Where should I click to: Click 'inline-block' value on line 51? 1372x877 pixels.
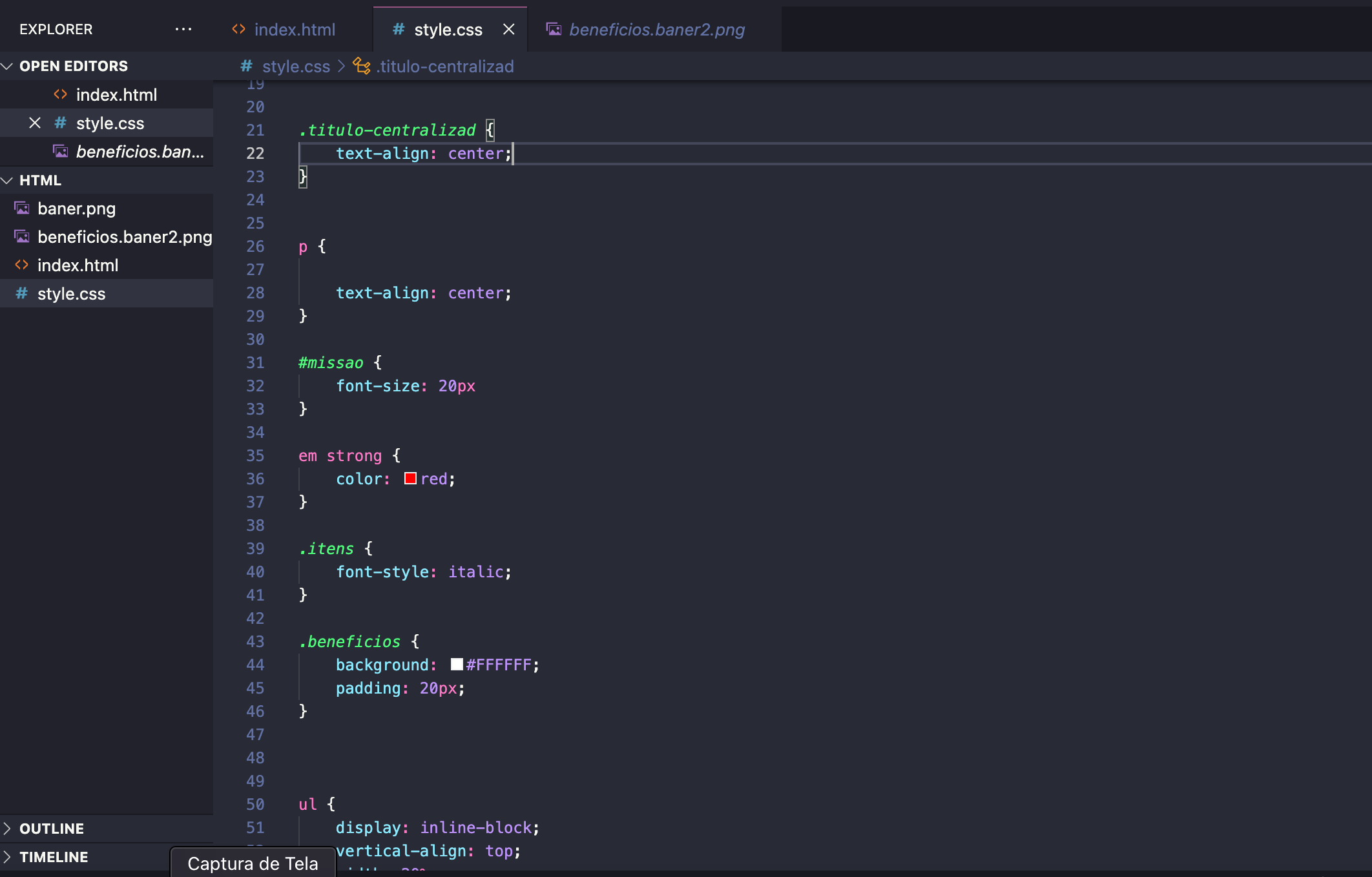coord(476,827)
